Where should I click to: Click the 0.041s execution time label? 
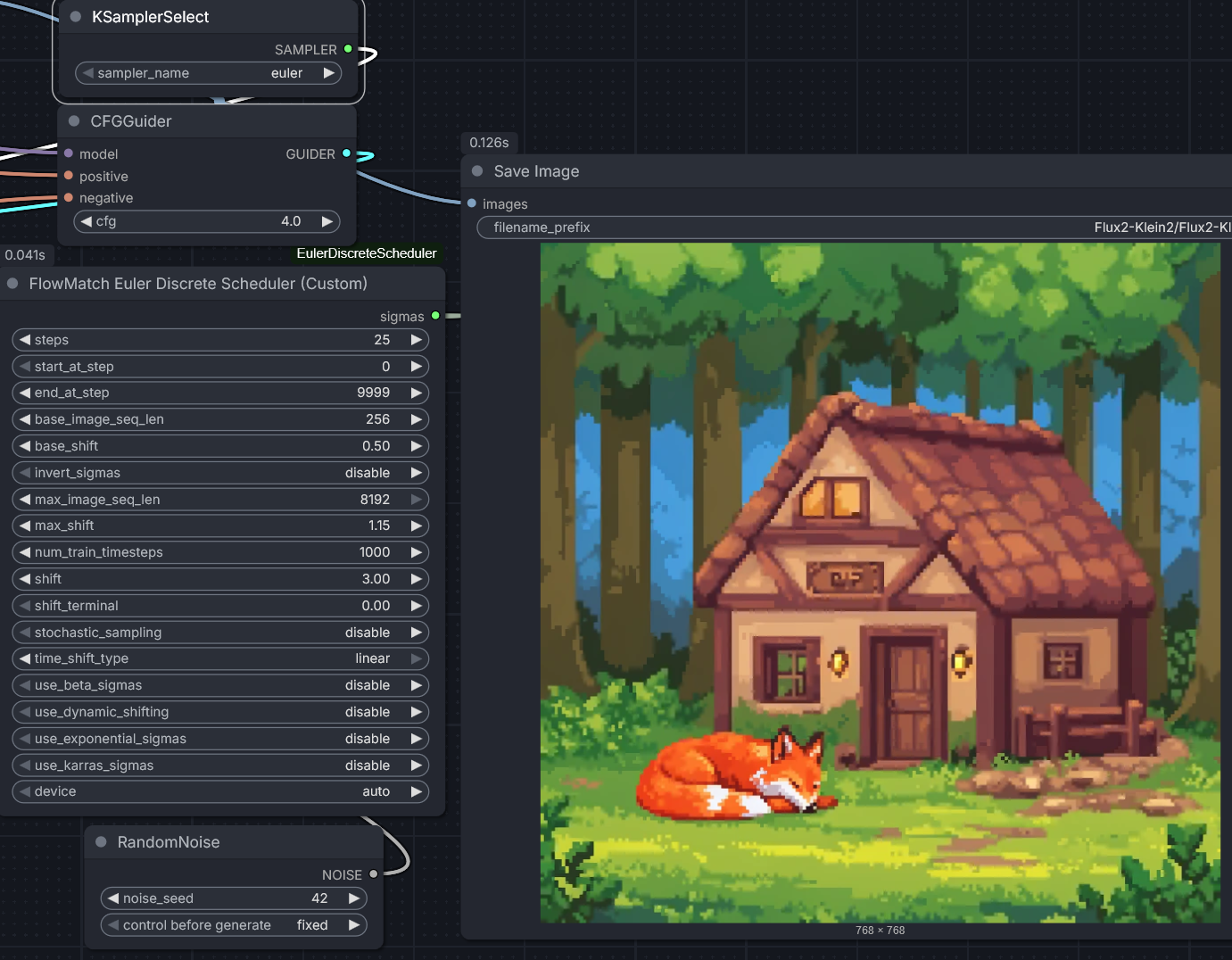(x=25, y=255)
